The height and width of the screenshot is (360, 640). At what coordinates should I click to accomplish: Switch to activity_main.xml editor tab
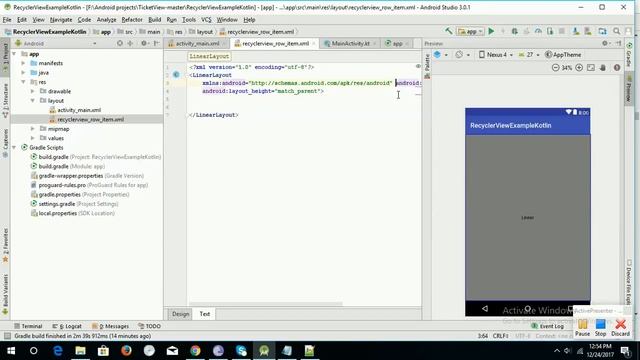(197, 43)
